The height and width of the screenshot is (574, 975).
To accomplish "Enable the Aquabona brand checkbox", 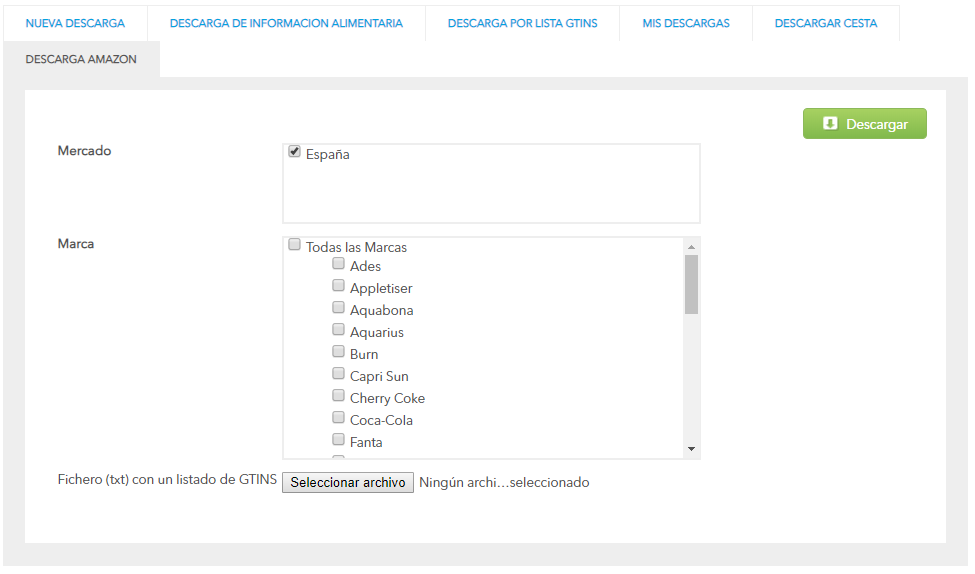I will click(x=338, y=307).
